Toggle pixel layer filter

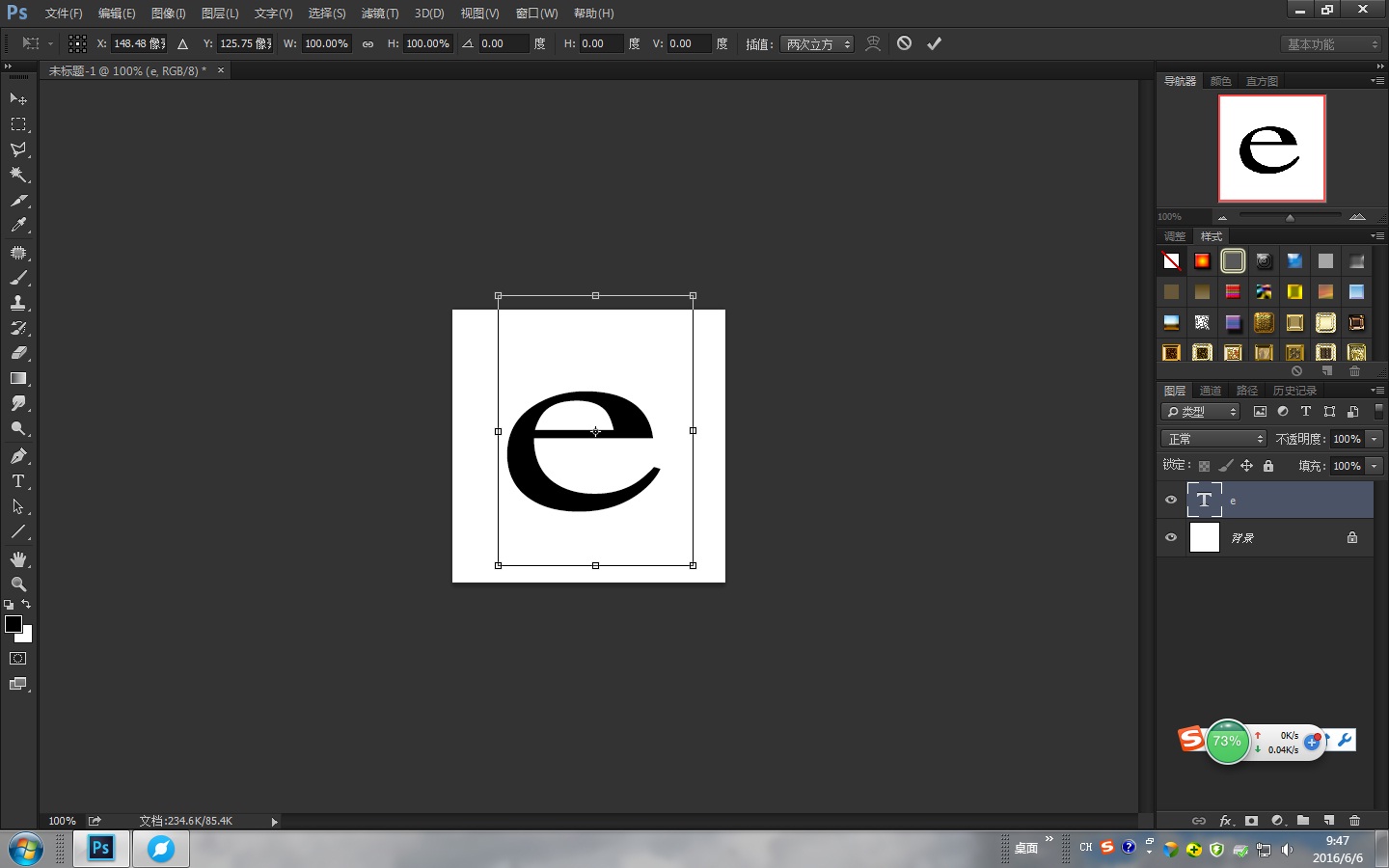click(x=1260, y=412)
